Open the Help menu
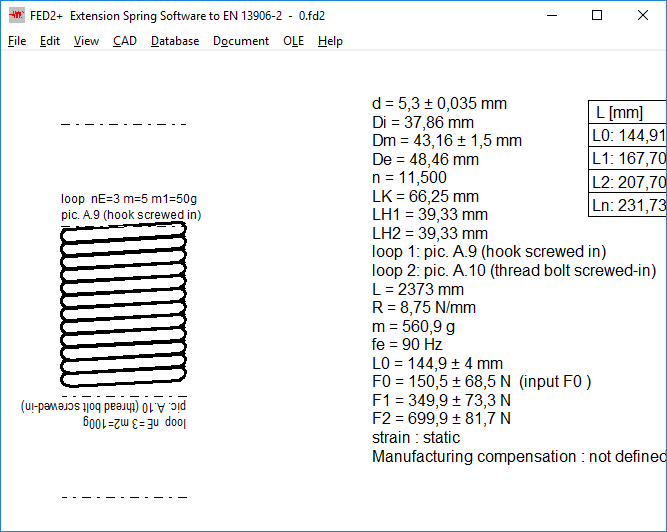Image resolution: width=667 pixels, height=532 pixels. [330, 41]
